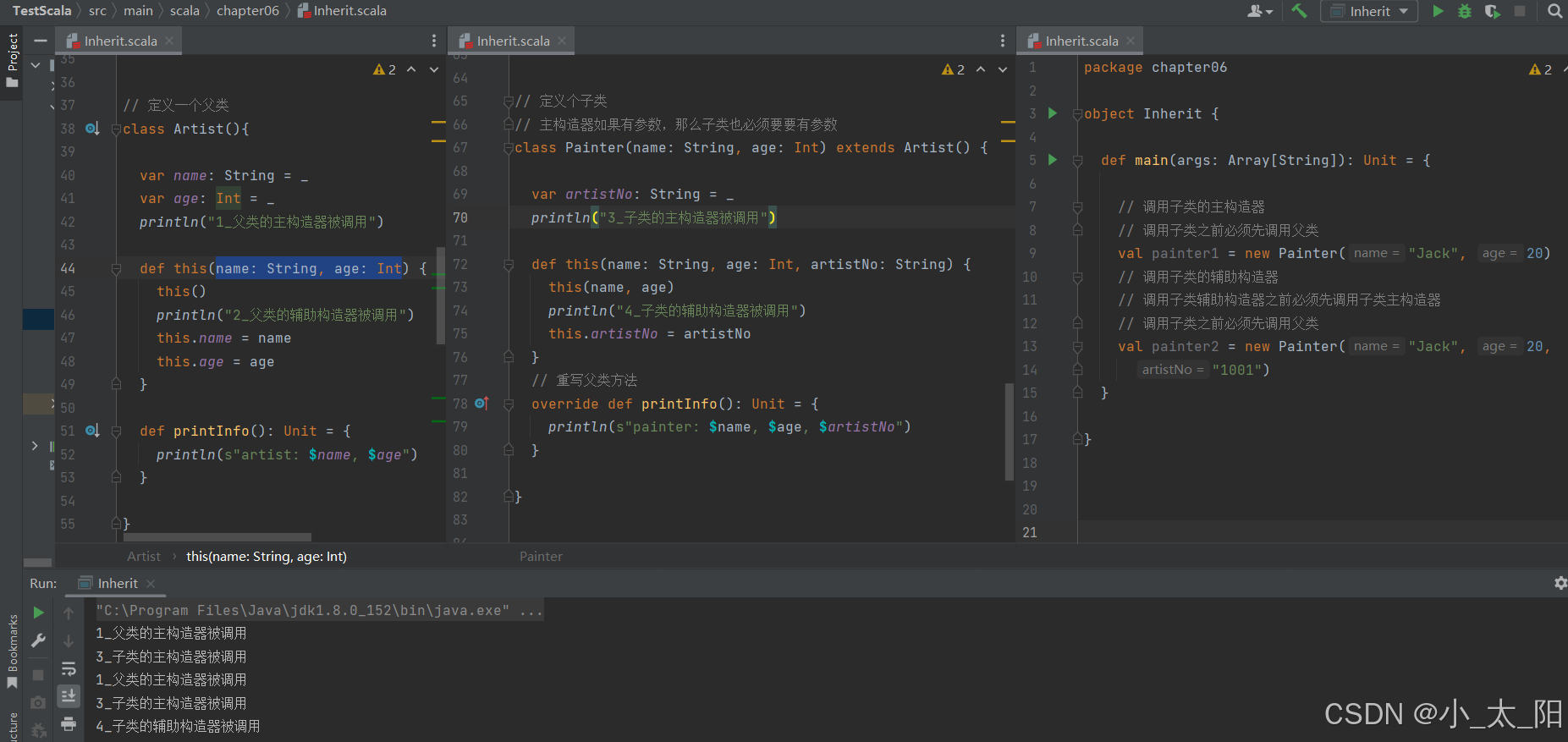
Task: Go to previous problem in middle editor
Action: point(981,69)
